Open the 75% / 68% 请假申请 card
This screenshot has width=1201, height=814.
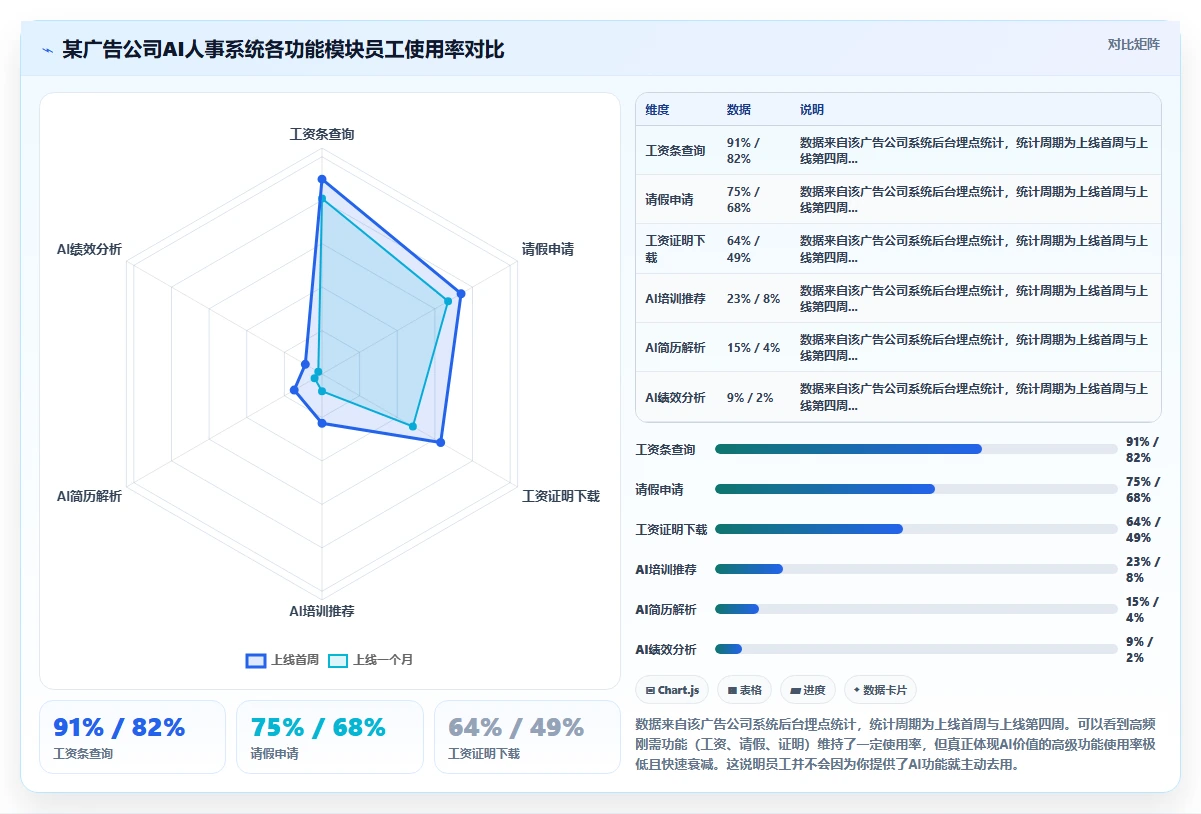coord(330,737)
